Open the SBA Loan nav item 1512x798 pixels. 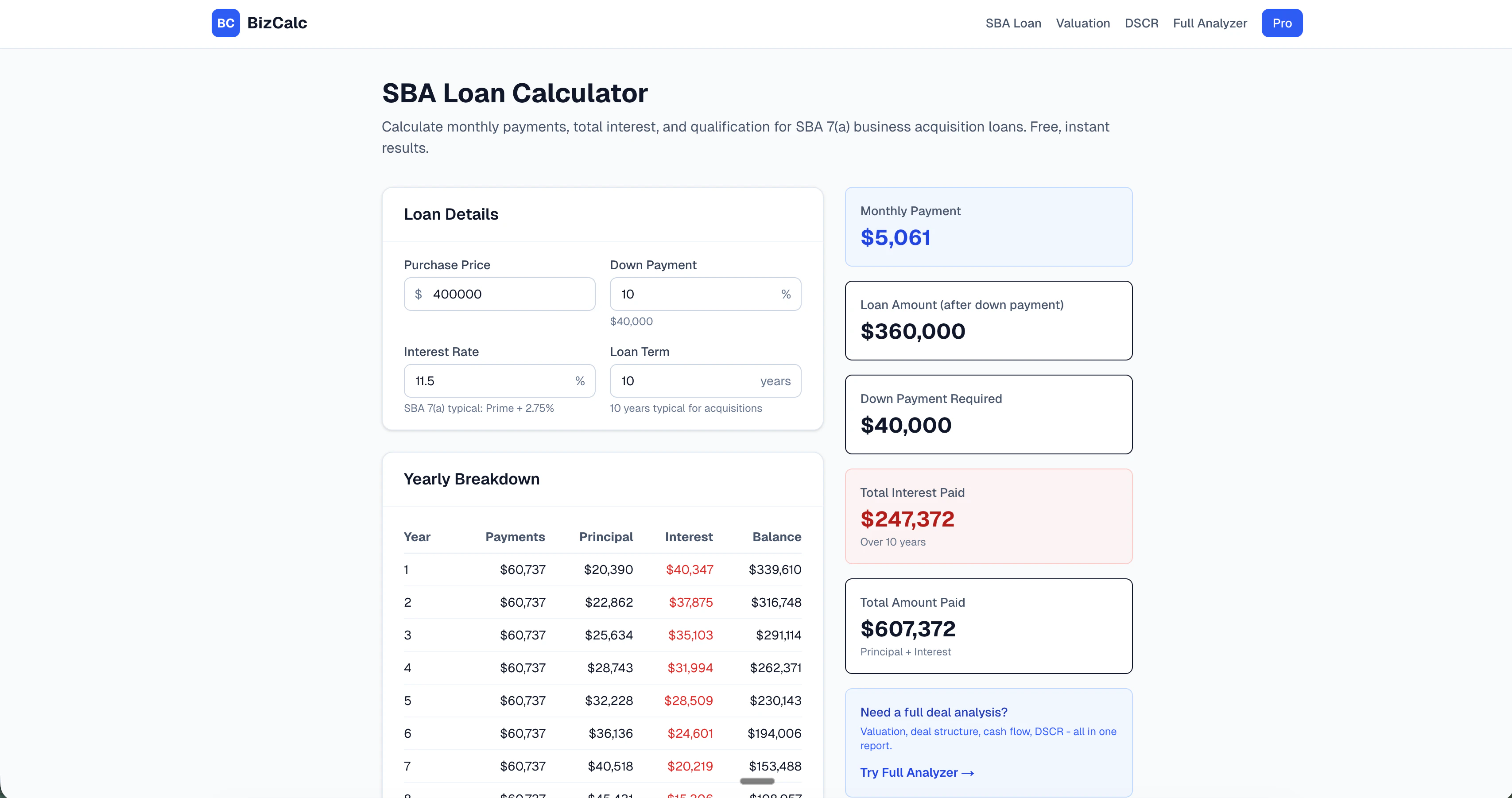1013,23
